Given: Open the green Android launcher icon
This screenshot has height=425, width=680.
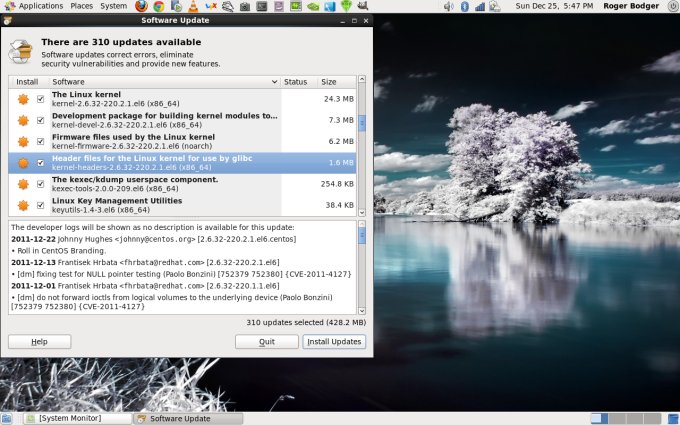Looking at the screenshot, I should coord(346,6).
